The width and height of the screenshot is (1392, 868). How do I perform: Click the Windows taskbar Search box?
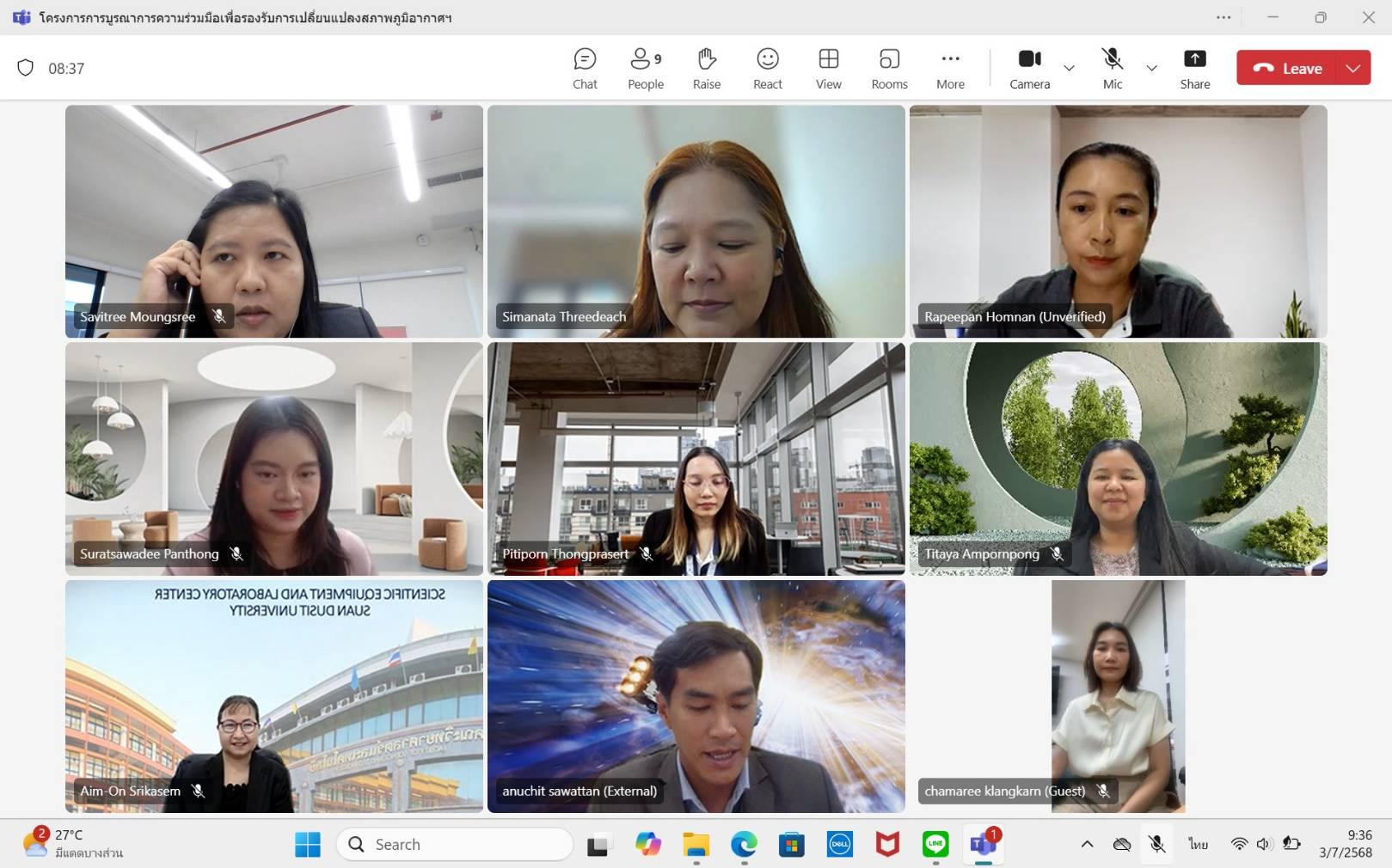coord(455,845)
